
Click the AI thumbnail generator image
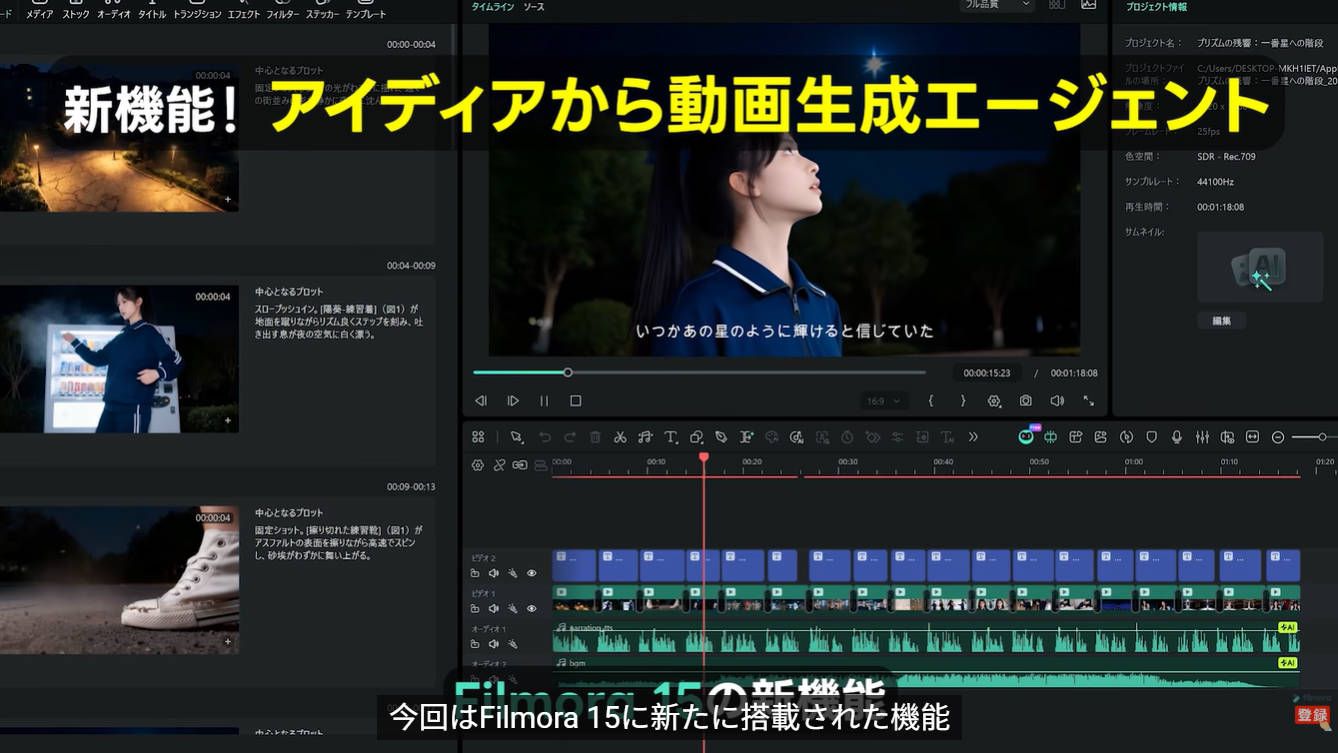pos(1260,267)
